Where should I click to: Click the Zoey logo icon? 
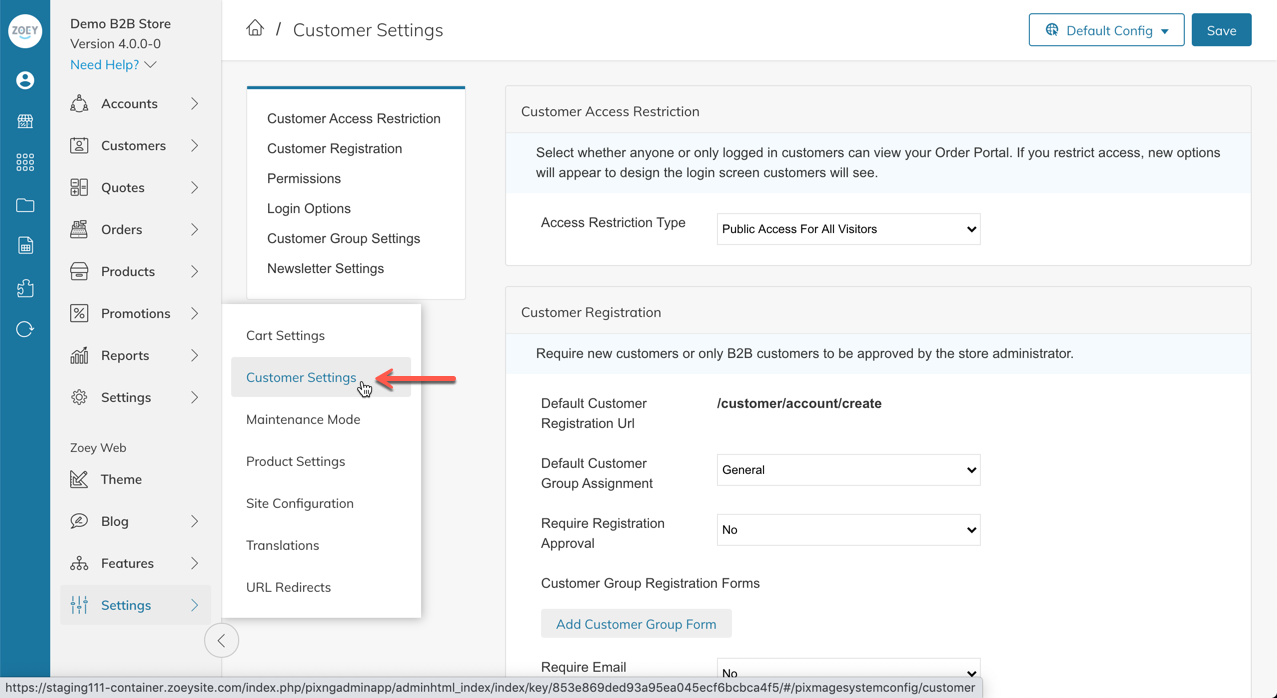tap(25, 31)
